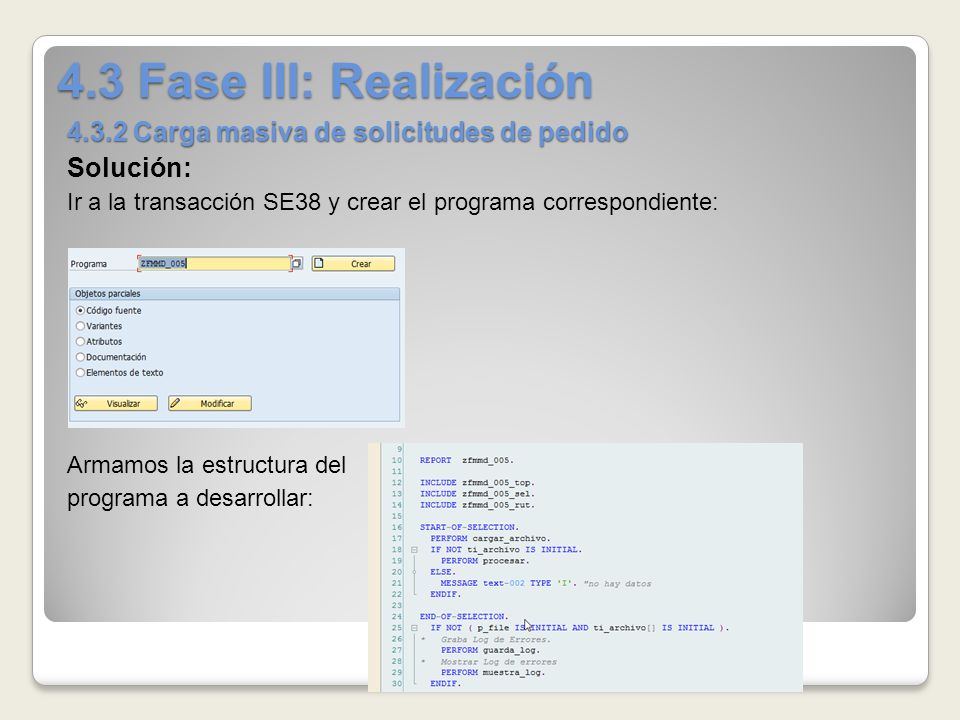
Task: Click the START-OF-SELECTION statement
Action: tap(469, 527)
